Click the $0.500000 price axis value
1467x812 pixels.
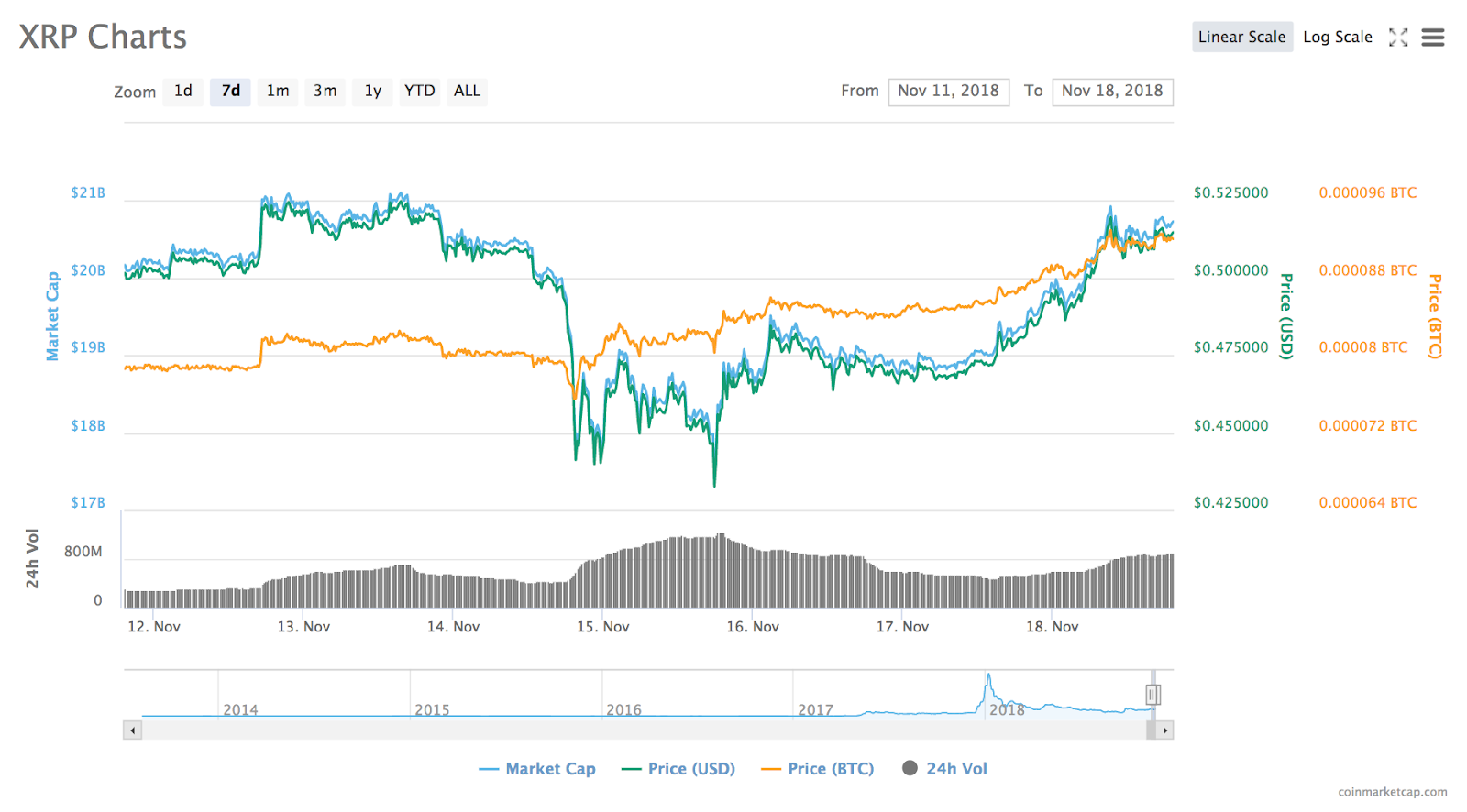(1231, 270)
